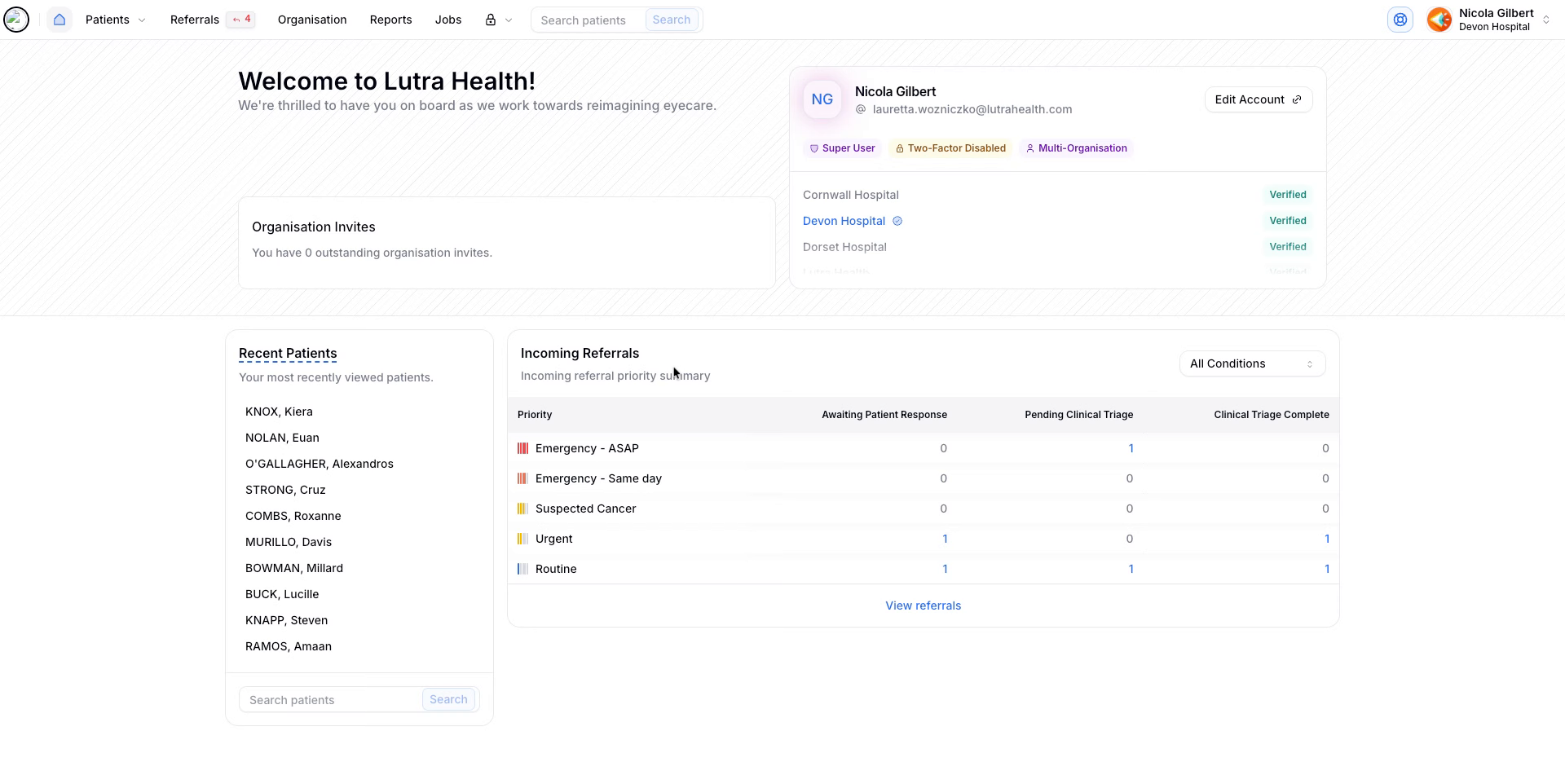Open patient COMBS, Roxanne

[x=293, y=516]
